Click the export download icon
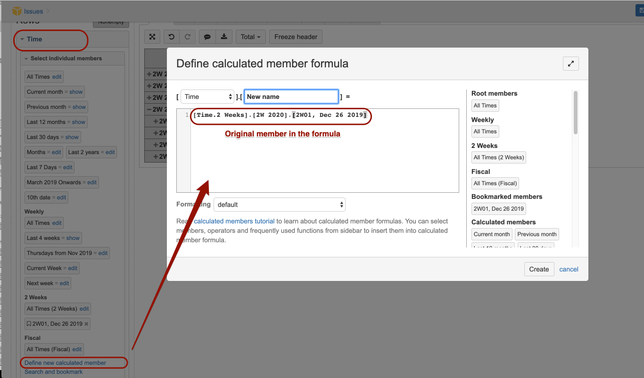The width and height of the screenshot is (644, 378). point(224,37)
